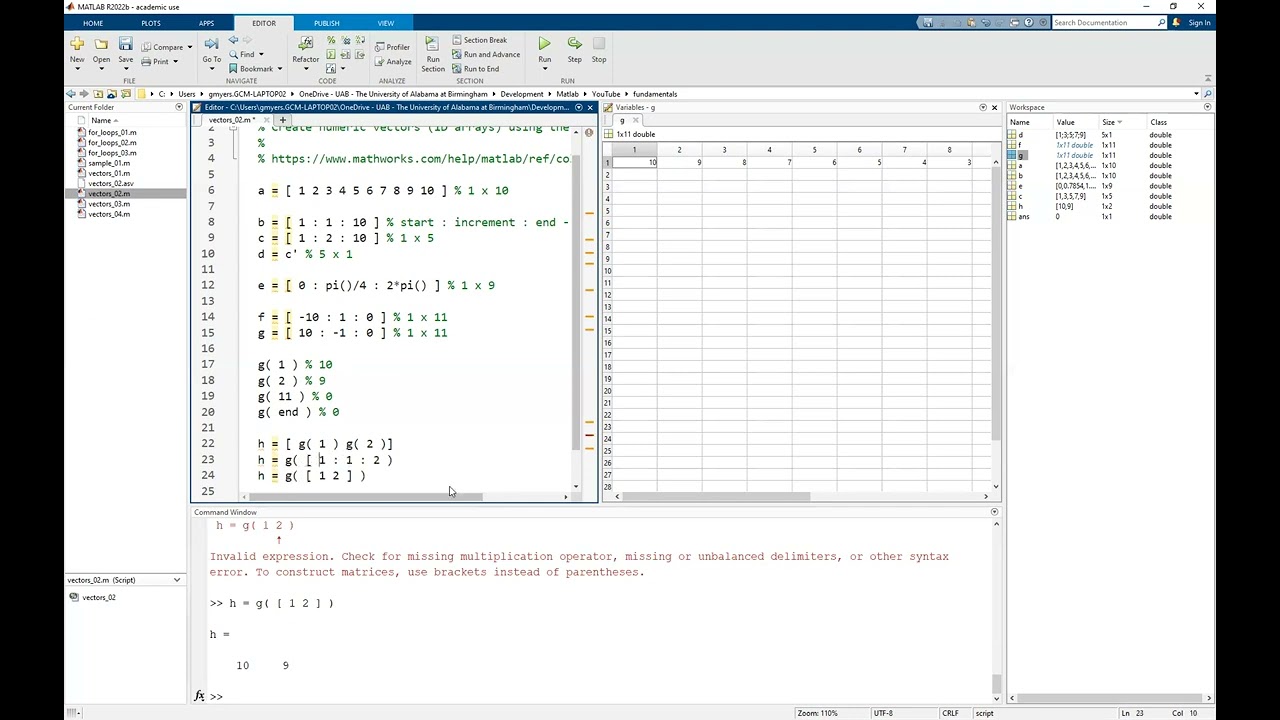Switch to the APPS tab
The width and height of the screenshot is (1280, 720).
(x=206, y=23)
